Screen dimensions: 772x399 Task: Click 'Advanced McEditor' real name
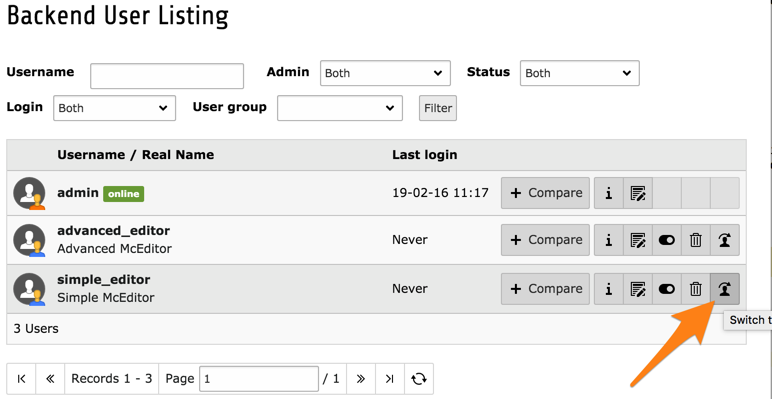coord(114,249)
